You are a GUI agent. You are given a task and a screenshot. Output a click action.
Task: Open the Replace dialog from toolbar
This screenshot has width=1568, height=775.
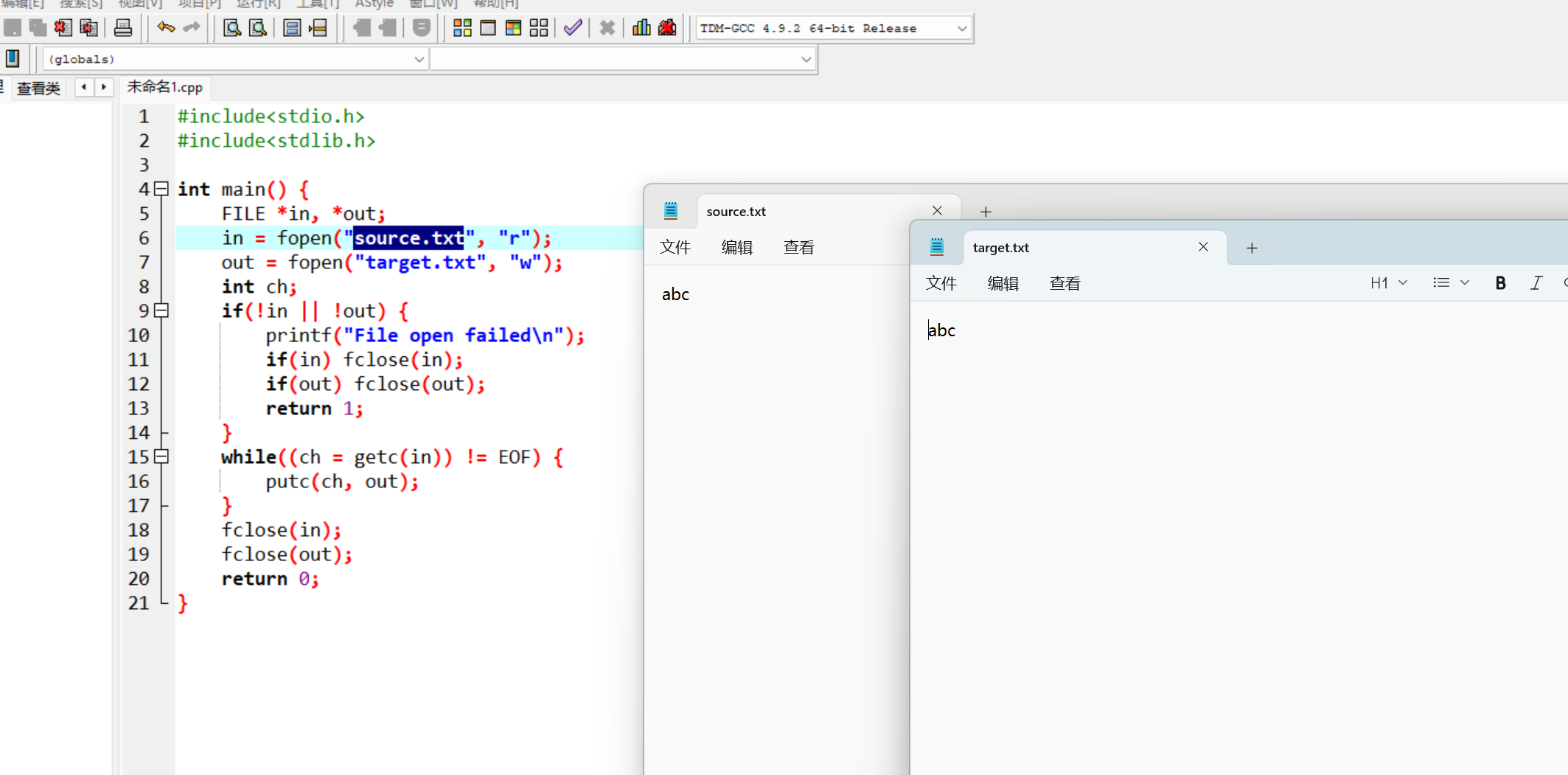pos(258,28)
